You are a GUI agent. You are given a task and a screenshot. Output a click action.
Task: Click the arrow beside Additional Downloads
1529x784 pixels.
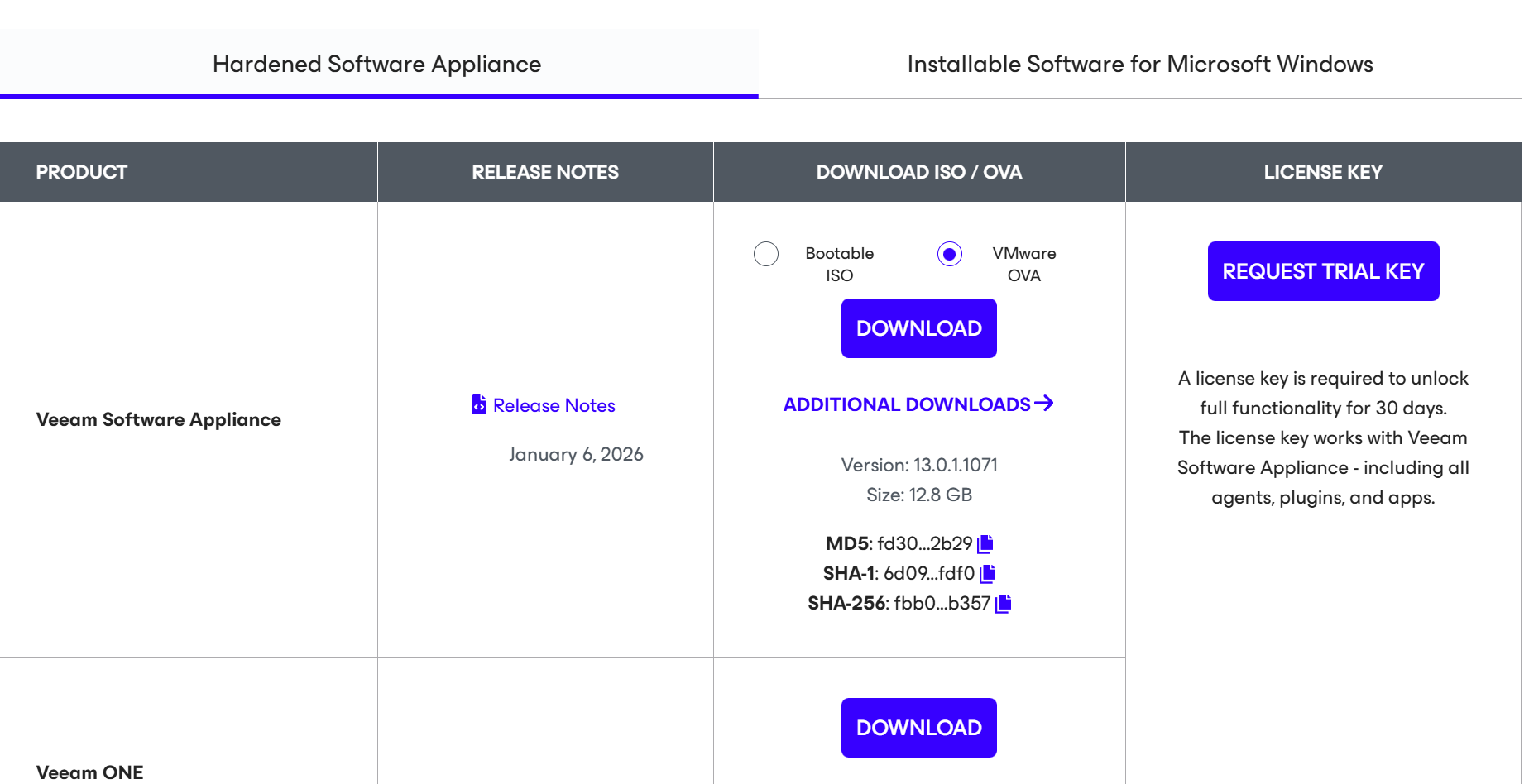click(1044, 403)
